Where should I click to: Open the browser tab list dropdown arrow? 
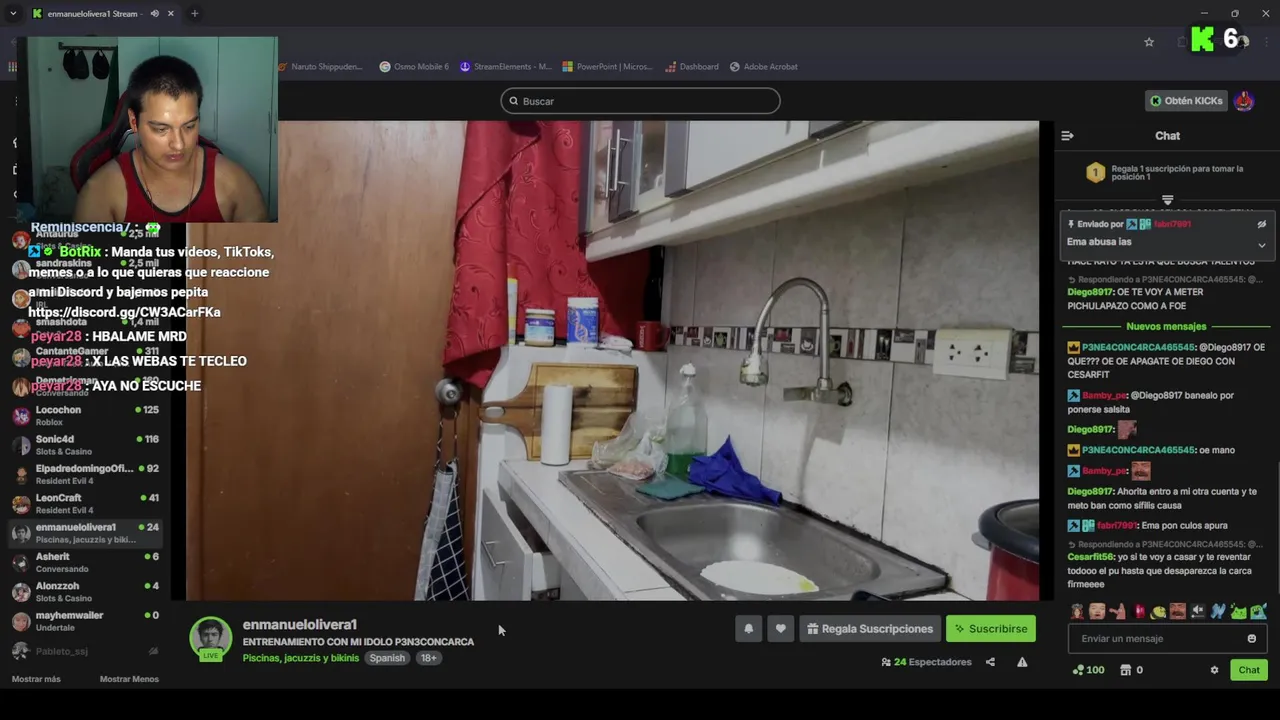coord(13,14)
